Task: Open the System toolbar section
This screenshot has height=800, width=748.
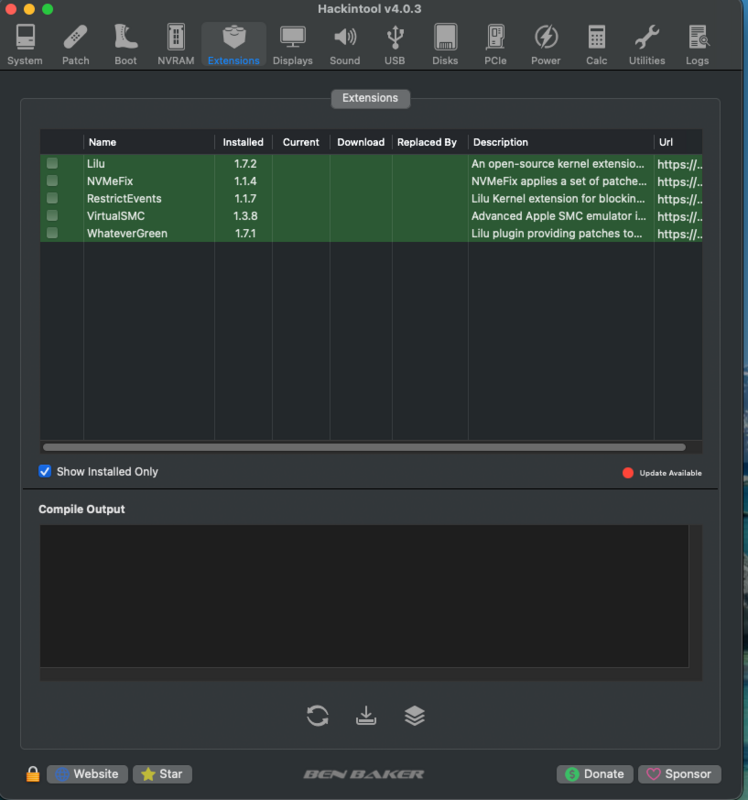Action: (24, 45)
